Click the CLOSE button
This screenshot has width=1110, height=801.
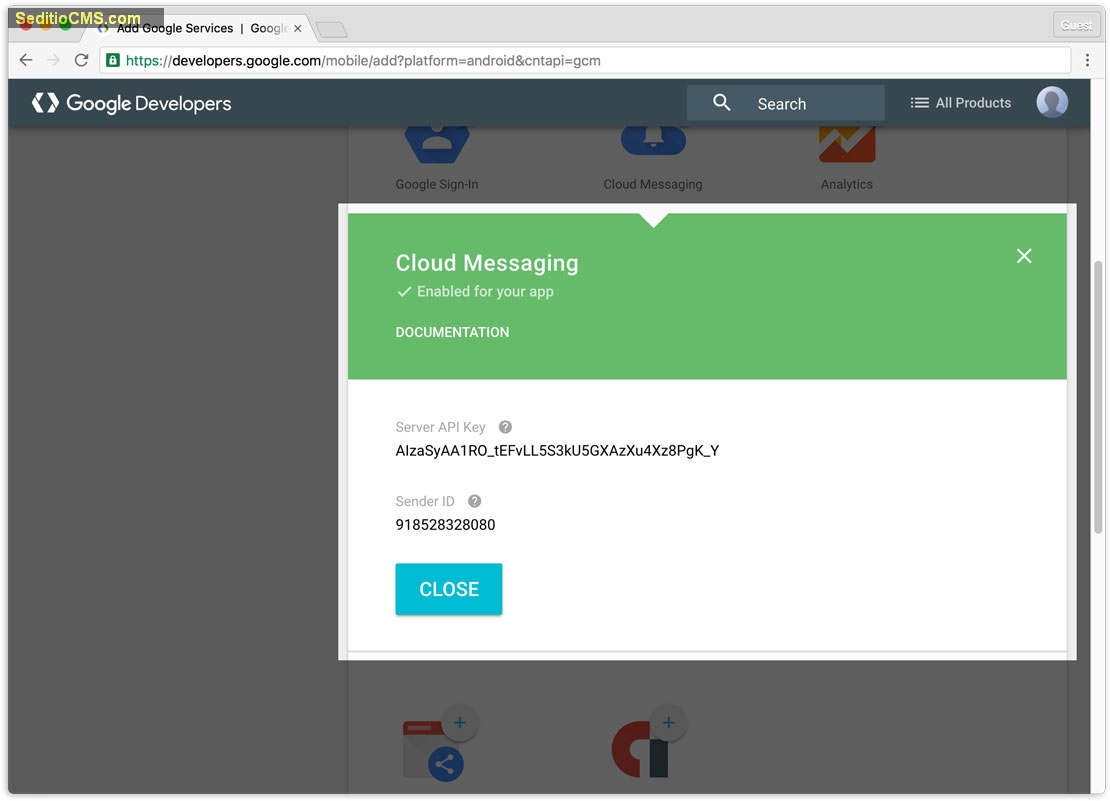click(x=449, y=589)
